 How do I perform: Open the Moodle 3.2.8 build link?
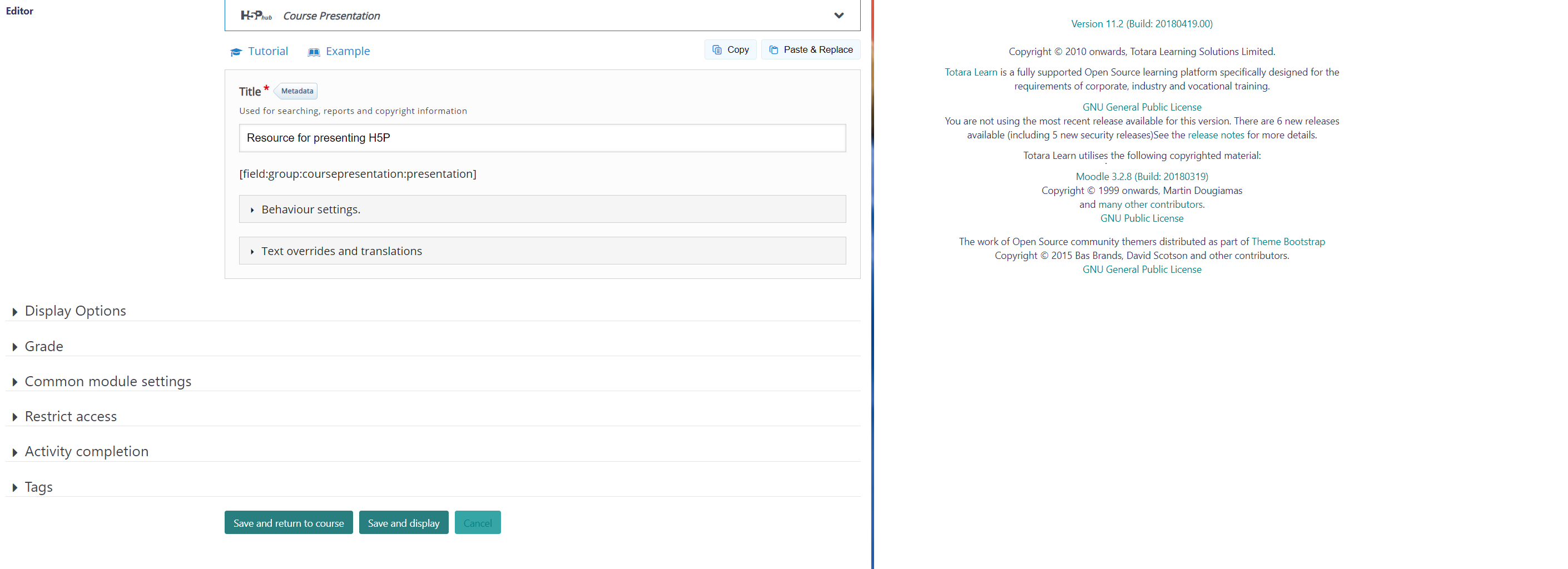1142,177
